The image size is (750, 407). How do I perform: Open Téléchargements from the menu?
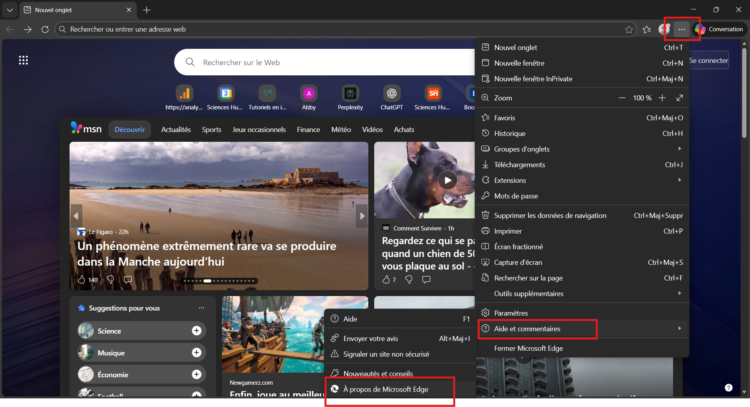[x=583, y=165]
